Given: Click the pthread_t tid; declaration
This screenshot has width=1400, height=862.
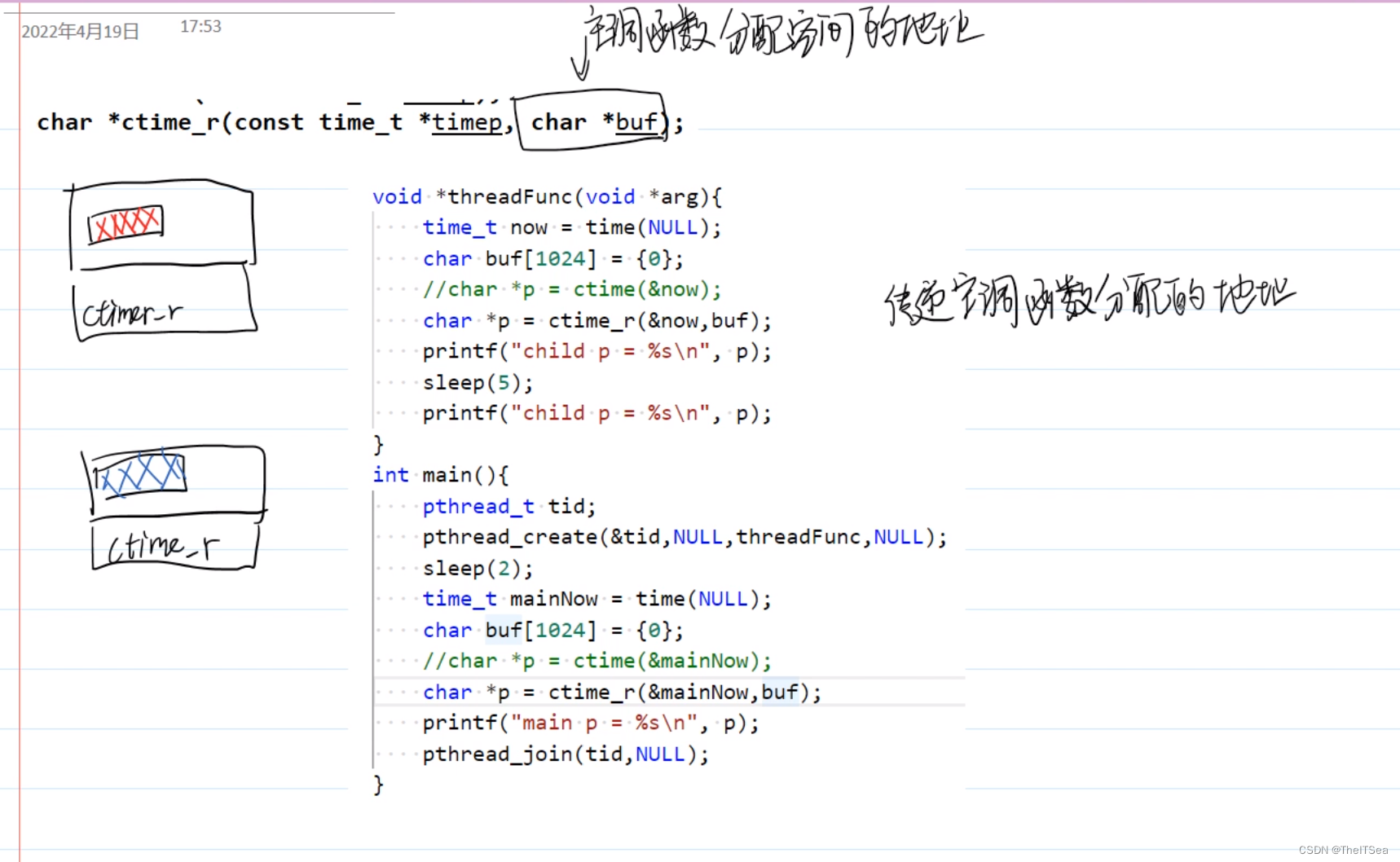Looking at the screenshot, I should coord(509,506).
